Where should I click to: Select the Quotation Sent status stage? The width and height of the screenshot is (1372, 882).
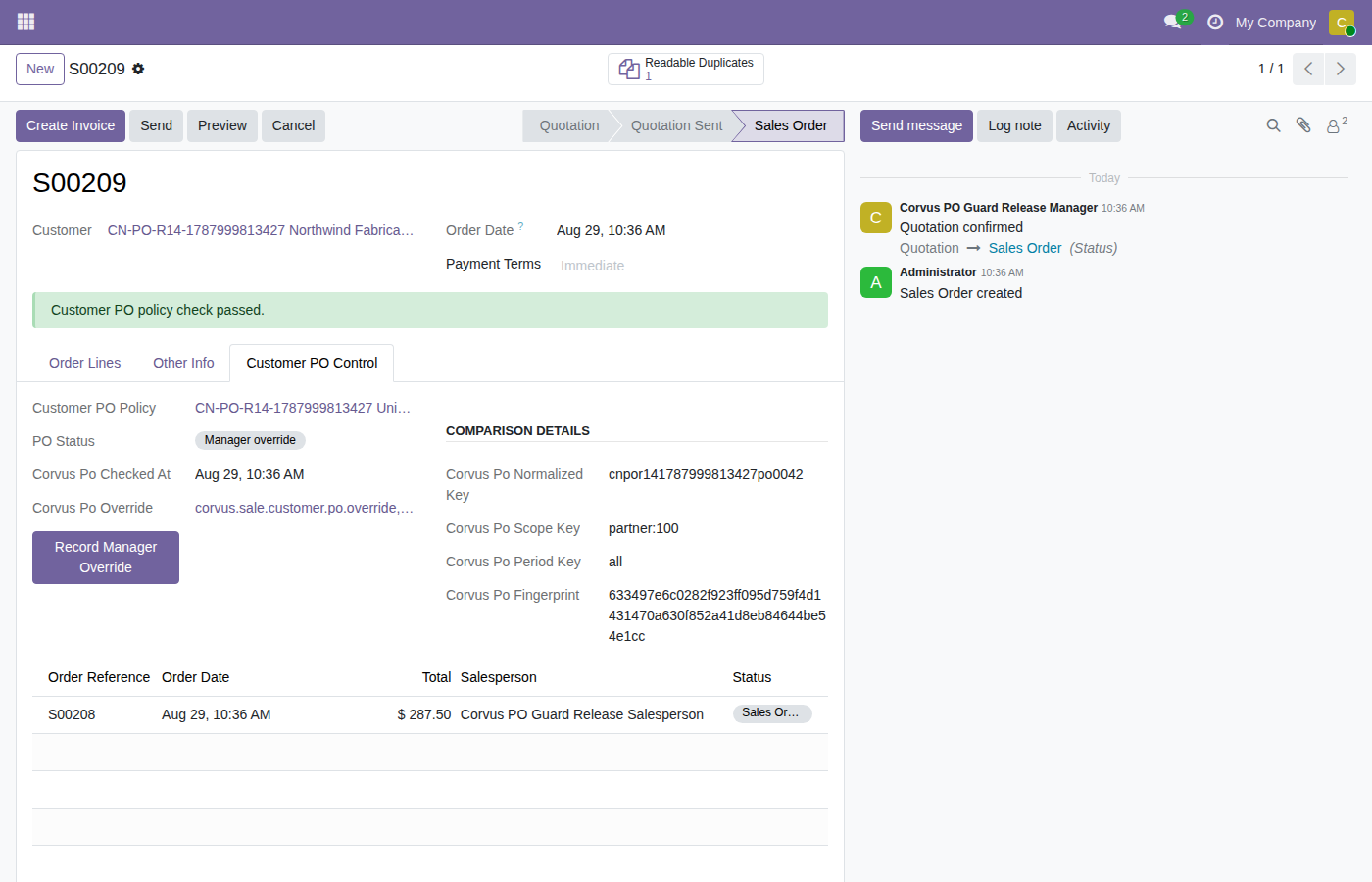(x=676, y=125)
